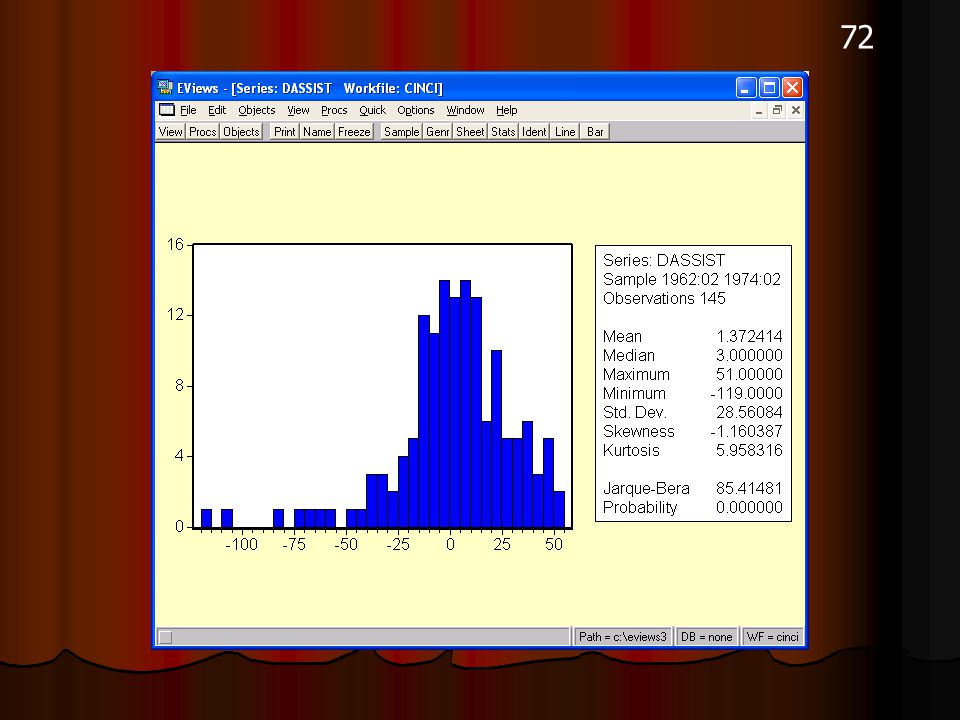Click the DB = none status entry
This screenshot has height=720, width=960.
(x=707, y=637)
